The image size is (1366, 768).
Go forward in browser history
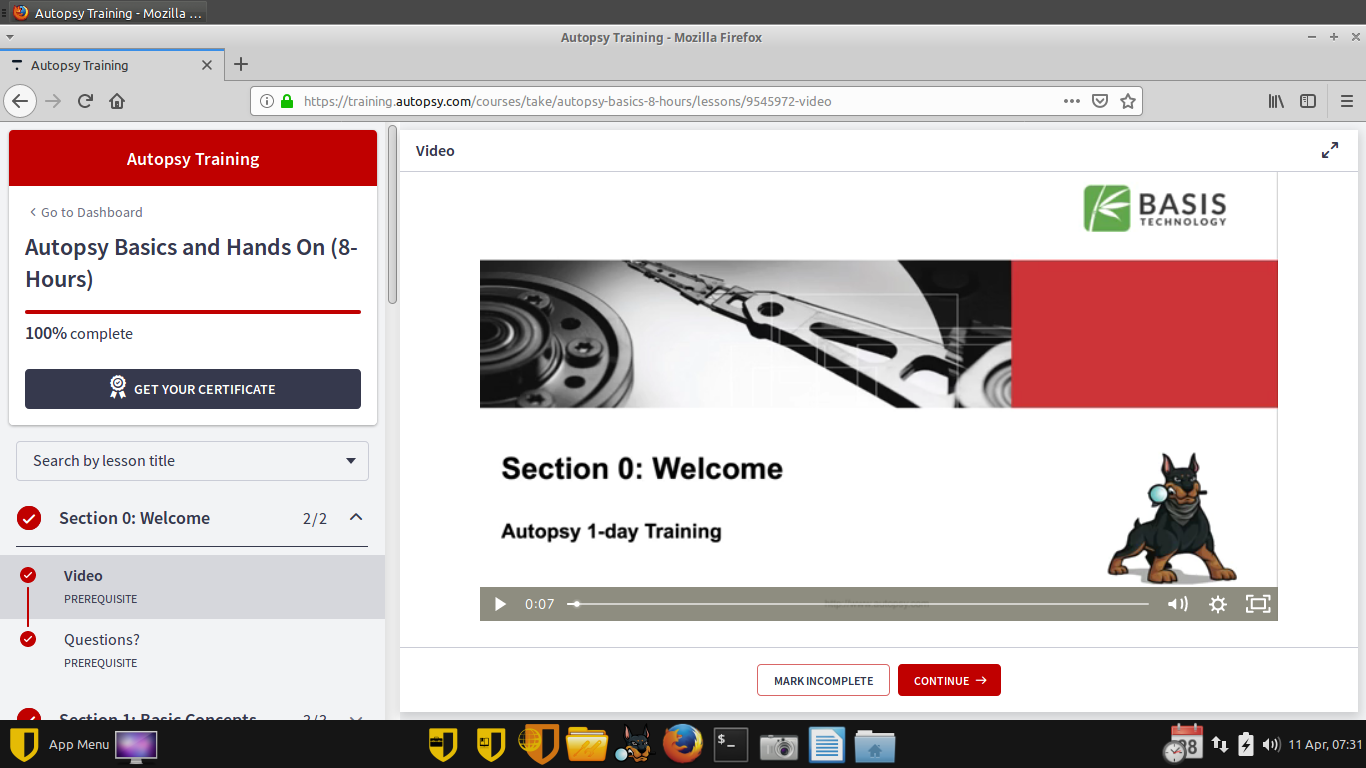pos(54,101)
